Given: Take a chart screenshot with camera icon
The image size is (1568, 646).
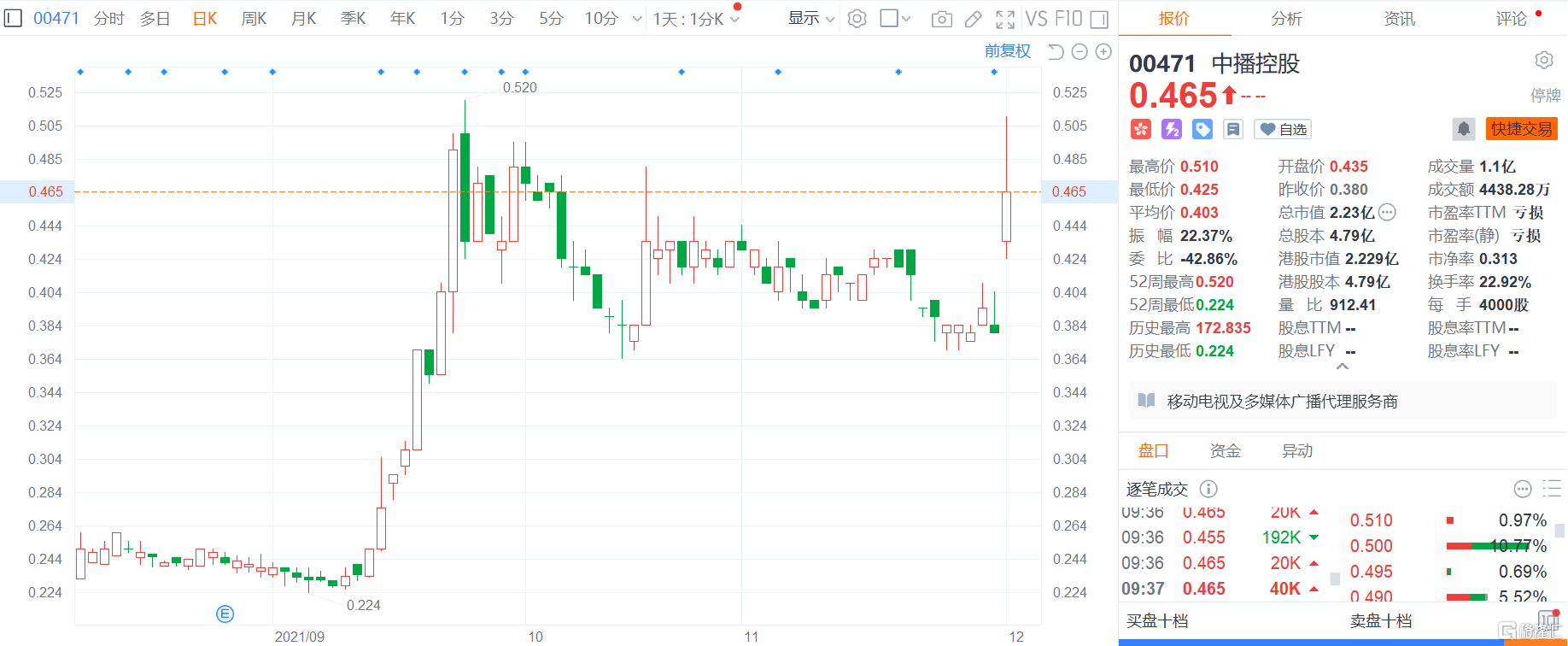Looking at the screenshot, I should tap(941, 19).
